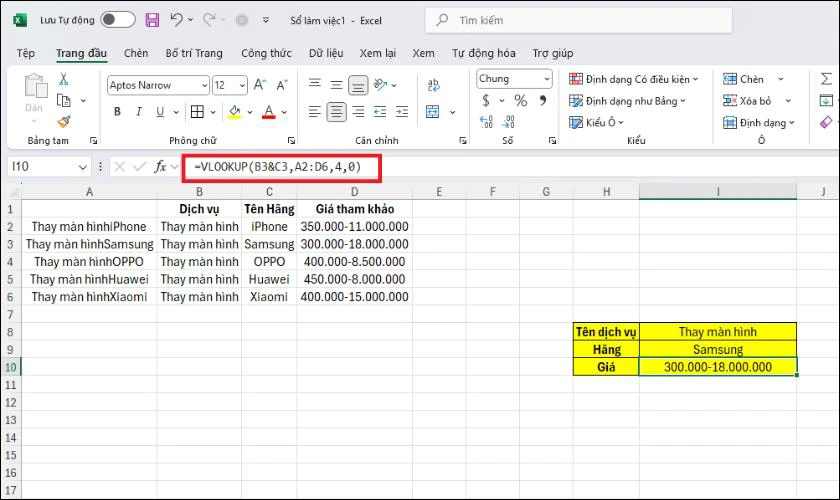The image size is (840, 500).
Task: Switch to the Dữ liệu tab
Action: [x=326, y=53]
